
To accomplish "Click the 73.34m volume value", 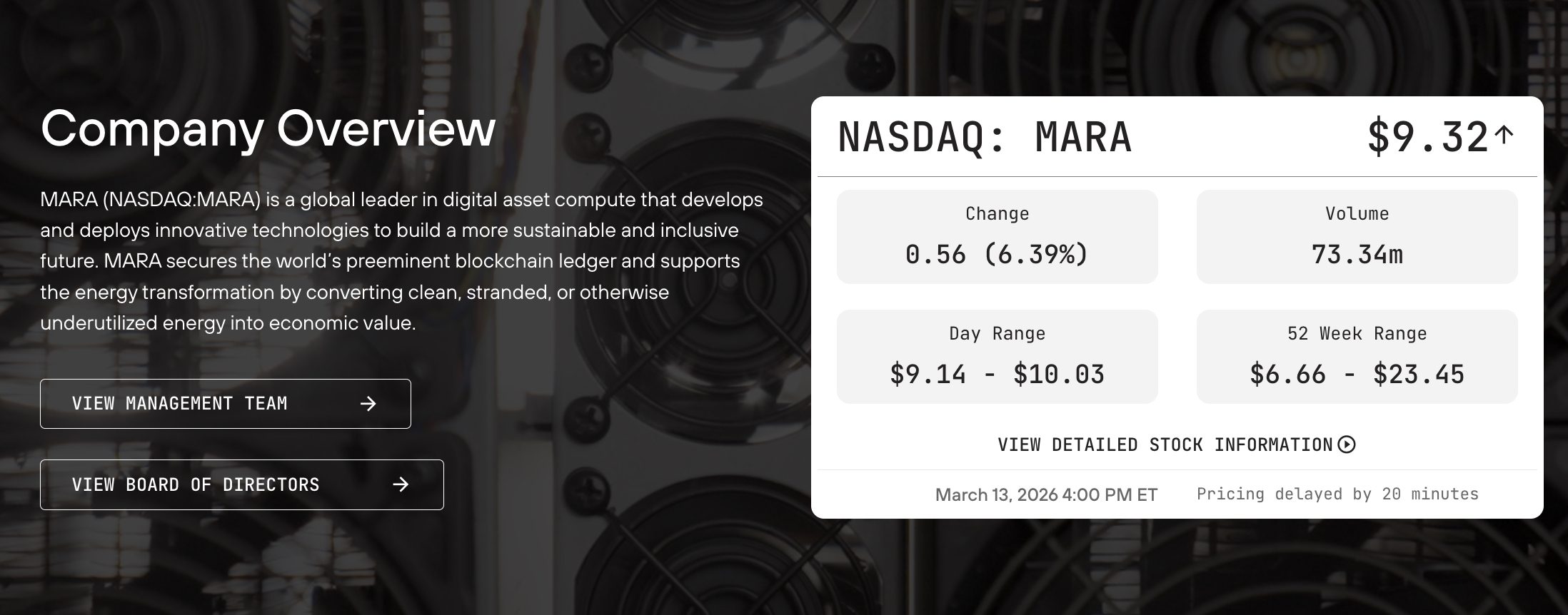I will point(1357,255).
